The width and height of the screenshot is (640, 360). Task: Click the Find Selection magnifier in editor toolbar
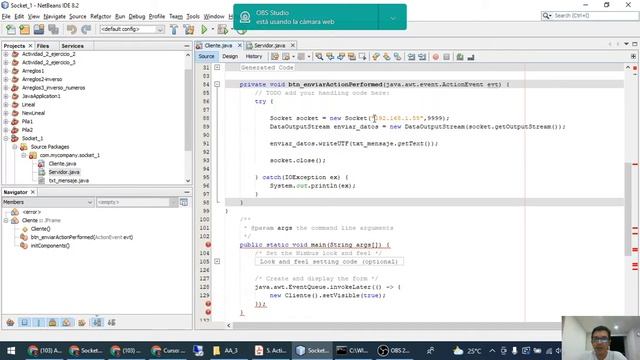pos(319,57)
